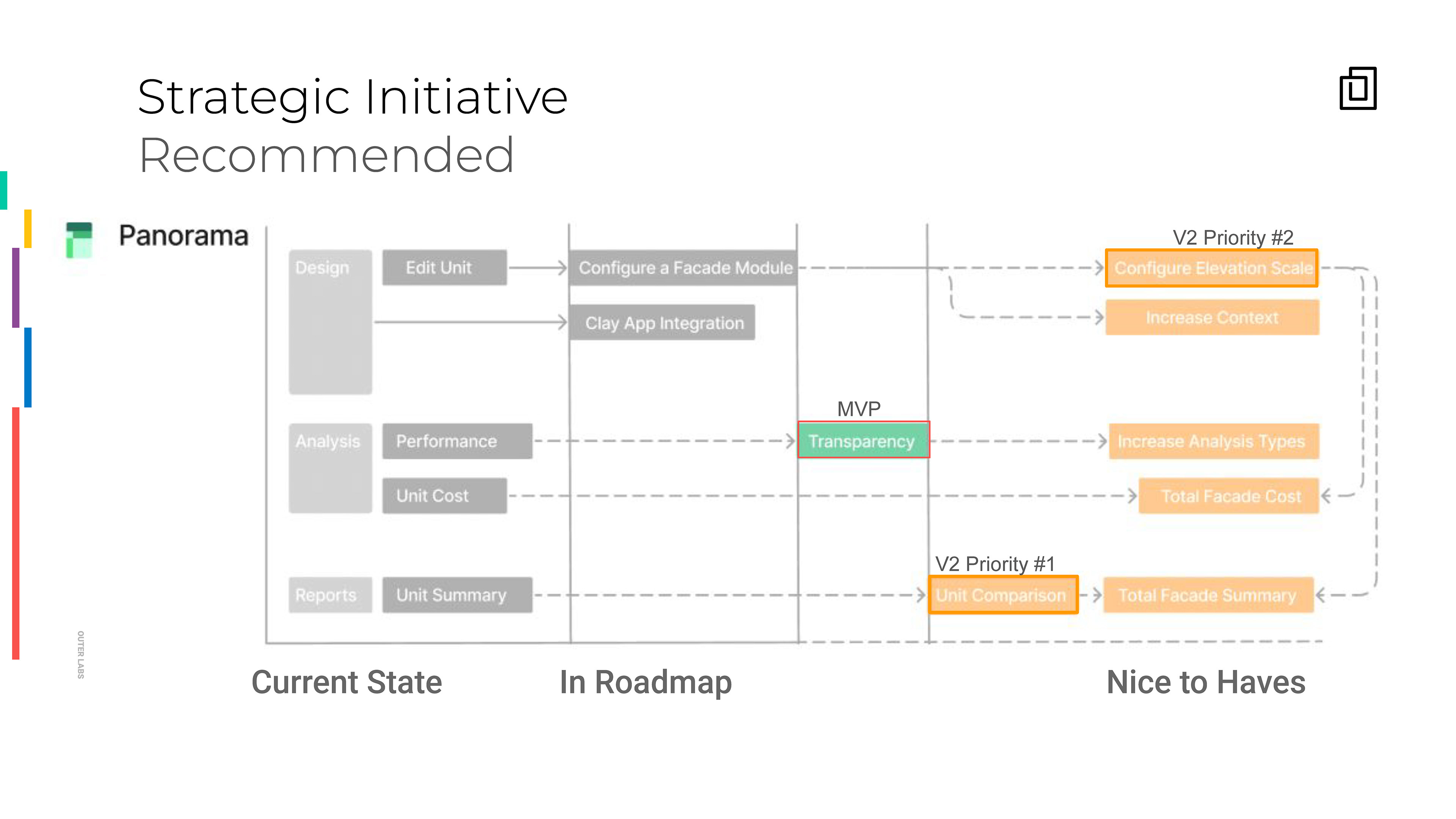Viewport: 1456px width, 819px height.
Task: Click the Analysis category block
Action: [330, 468]
